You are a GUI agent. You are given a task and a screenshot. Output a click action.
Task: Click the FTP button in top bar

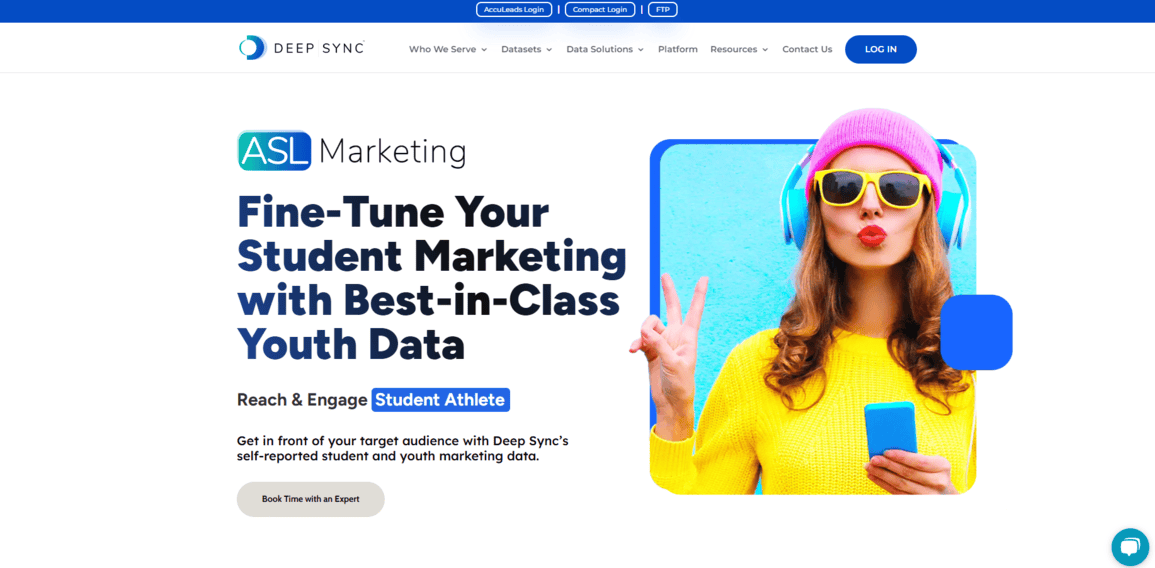coord(662,10)
